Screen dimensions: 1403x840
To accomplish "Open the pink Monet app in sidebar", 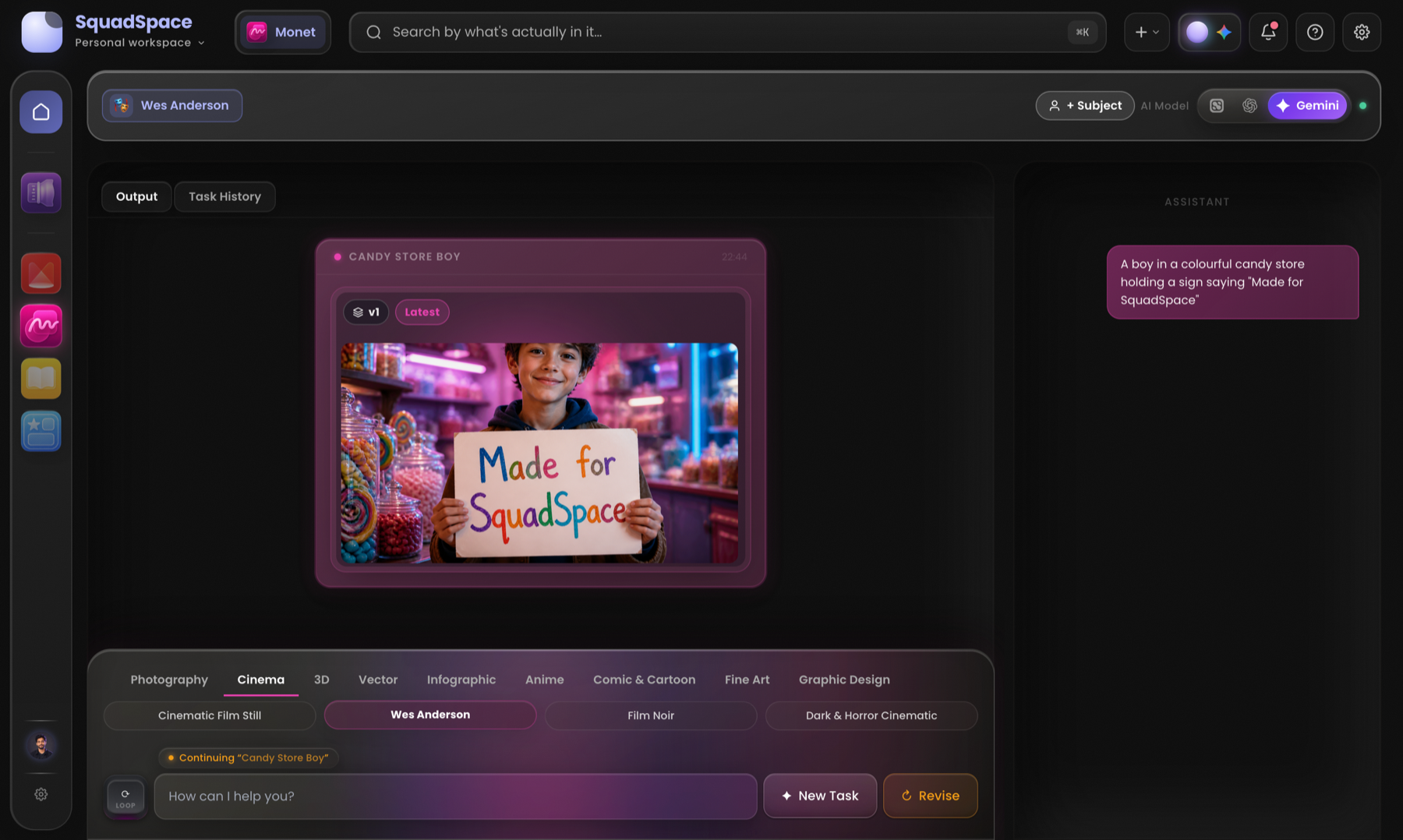I will point(41,326).
